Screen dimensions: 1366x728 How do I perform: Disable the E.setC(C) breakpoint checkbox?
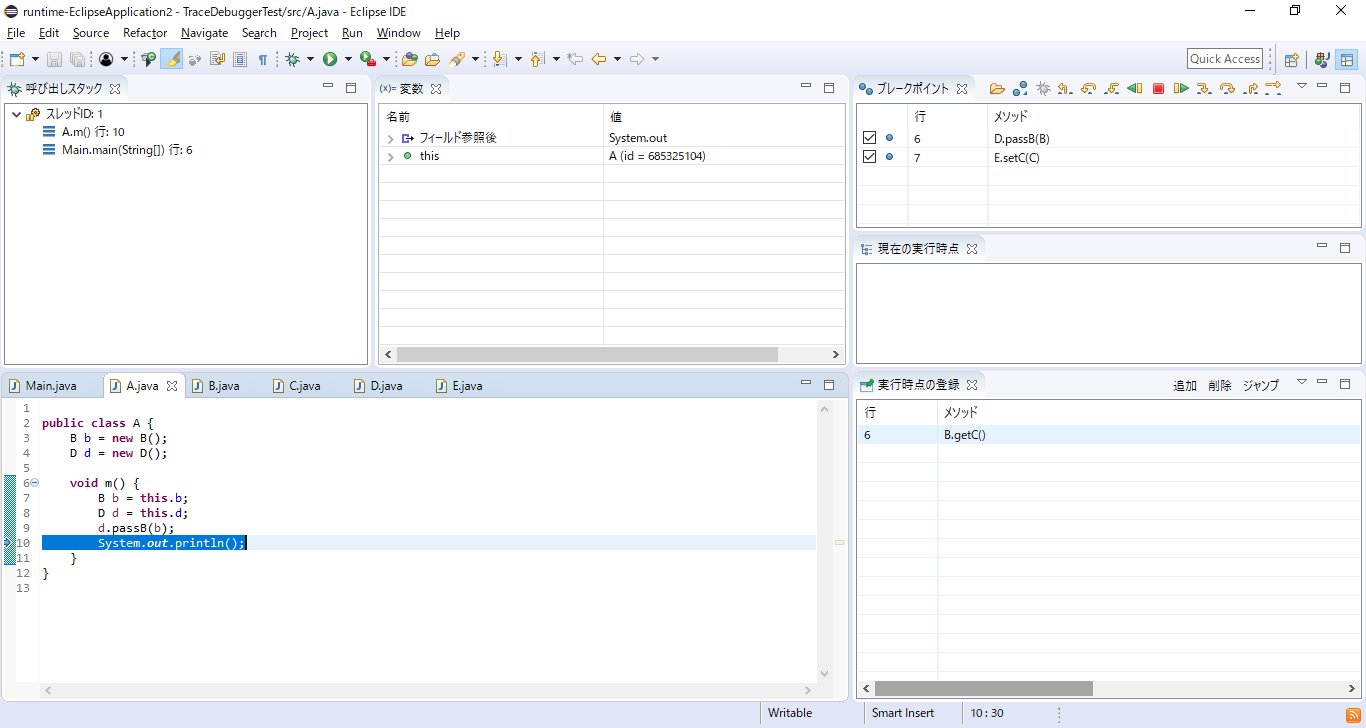[x=869, y=157]
